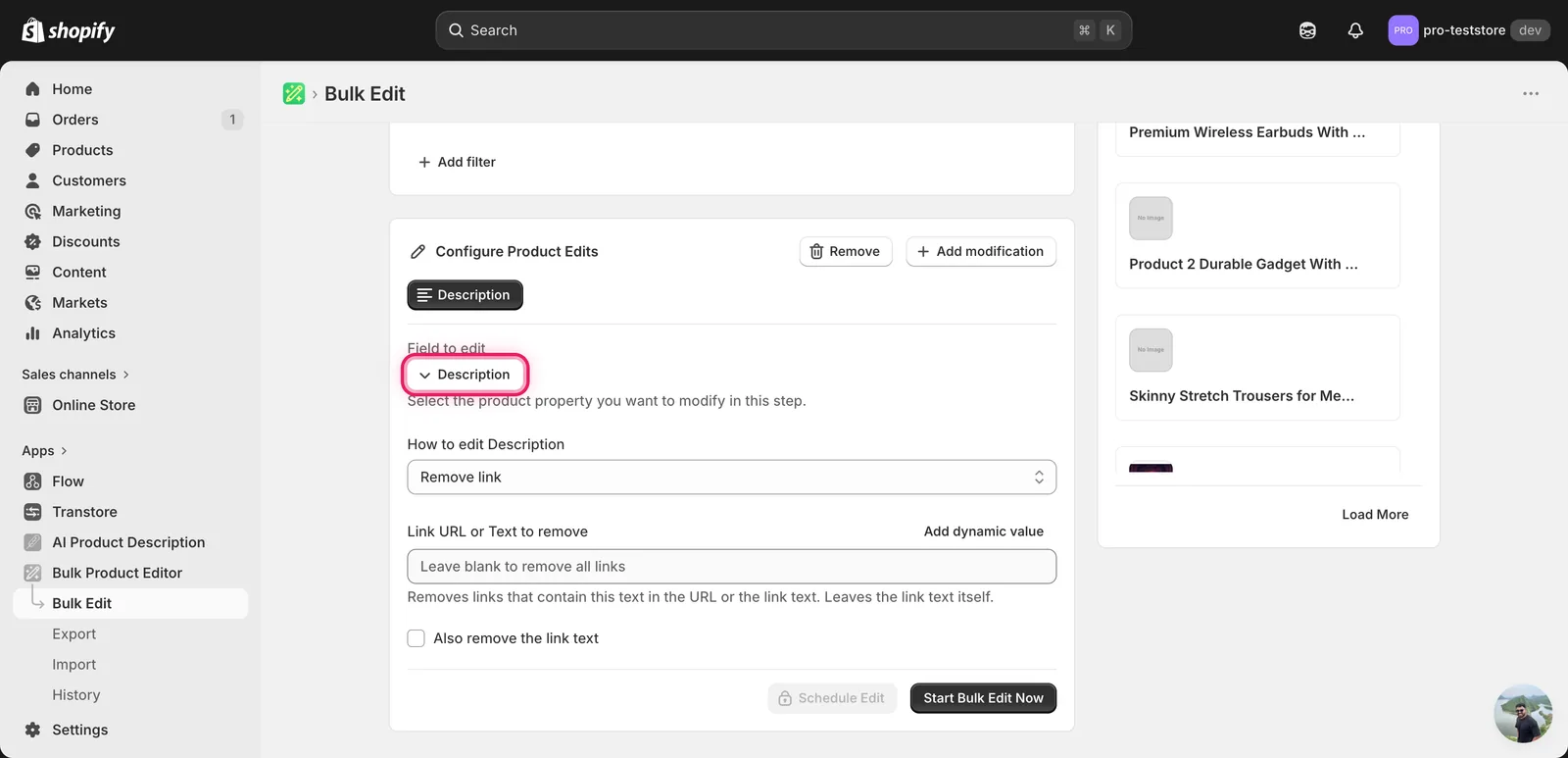Expand the Sales channels section
This screenshot has height=758, width=1568.
[x=75, y=375]
